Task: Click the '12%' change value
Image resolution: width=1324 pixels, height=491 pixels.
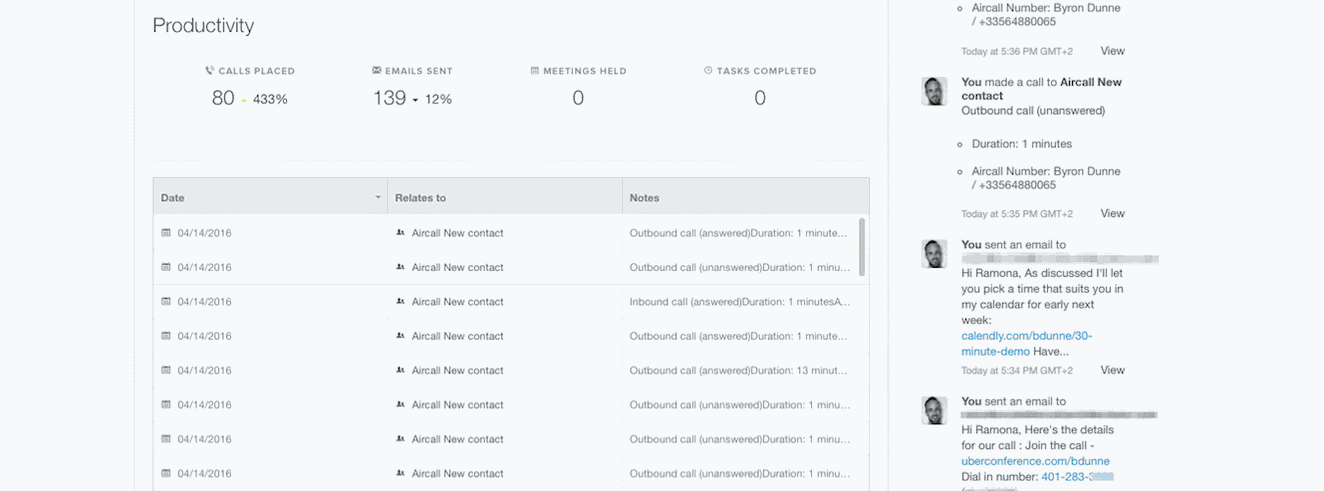Action: tap(439, 100)
